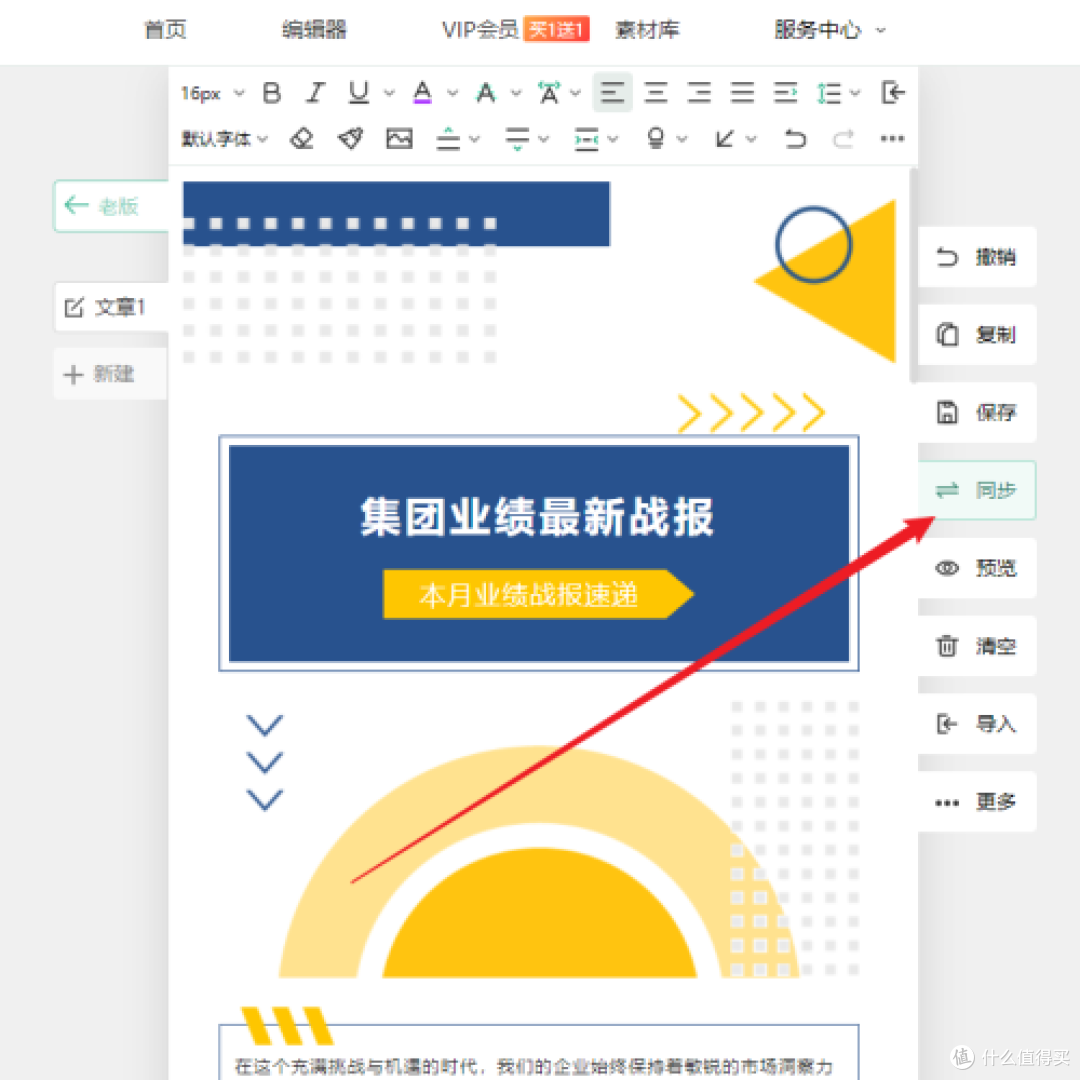Click the toolbar undo arrow icon
Image resolution: width=1080 pixels, height=1080 pixels.
pos(796,139)
